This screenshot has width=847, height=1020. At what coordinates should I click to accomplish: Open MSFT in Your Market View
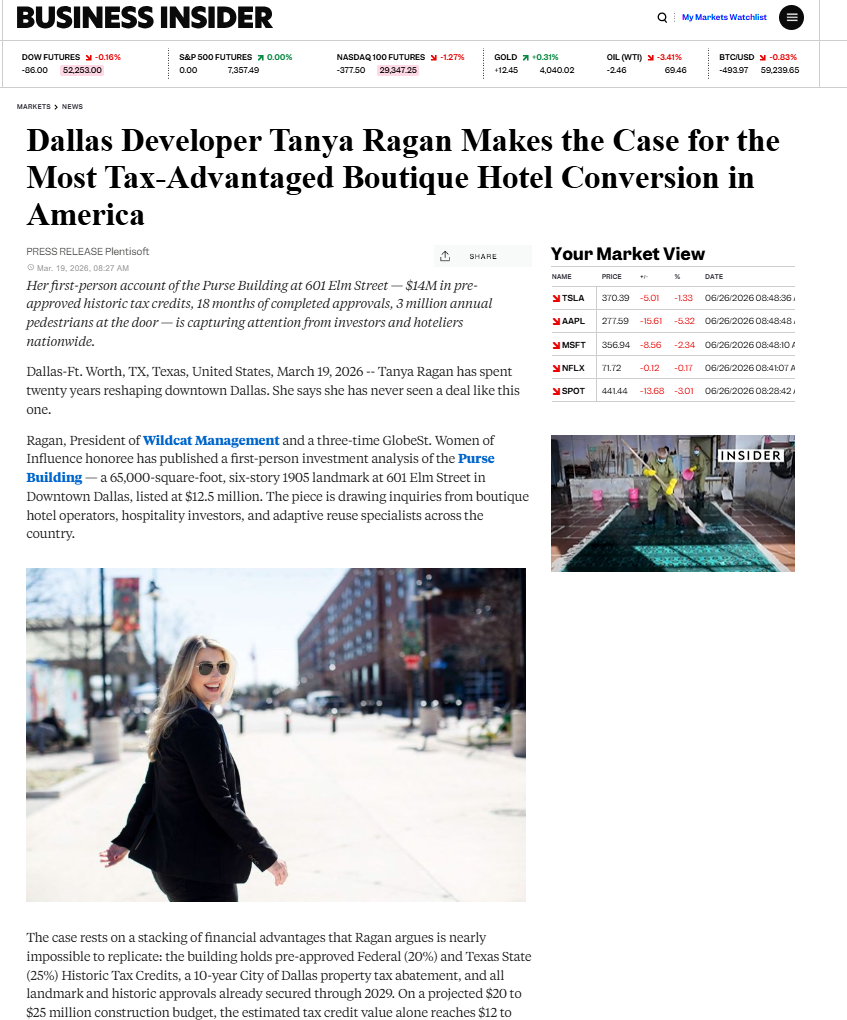(x=574, y=345)
